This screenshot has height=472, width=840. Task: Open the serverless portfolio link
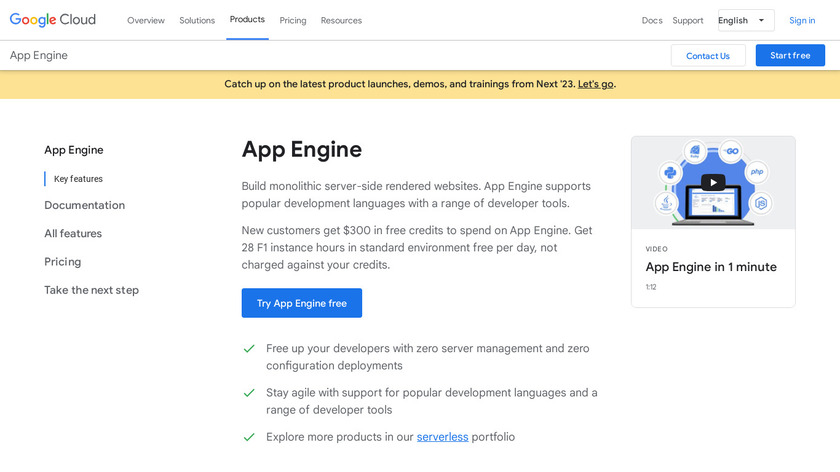tap(442, 437)
